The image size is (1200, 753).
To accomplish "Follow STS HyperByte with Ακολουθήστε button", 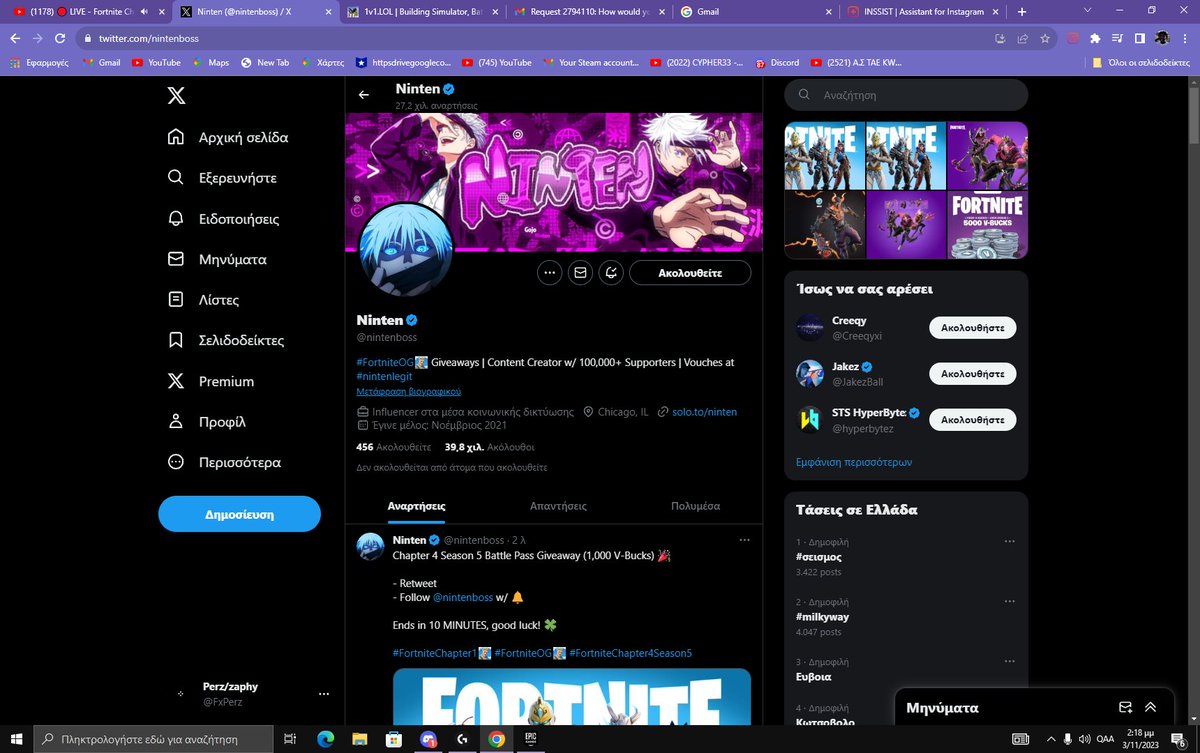I will point(973,419).
